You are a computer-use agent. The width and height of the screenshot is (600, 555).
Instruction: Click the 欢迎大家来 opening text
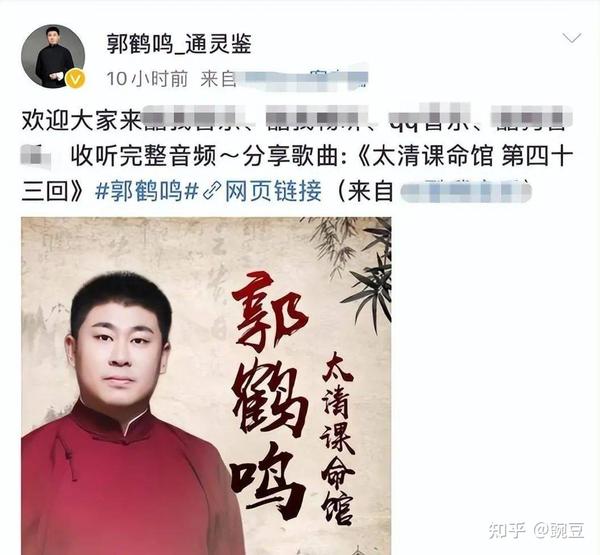[x=82, y=120]
